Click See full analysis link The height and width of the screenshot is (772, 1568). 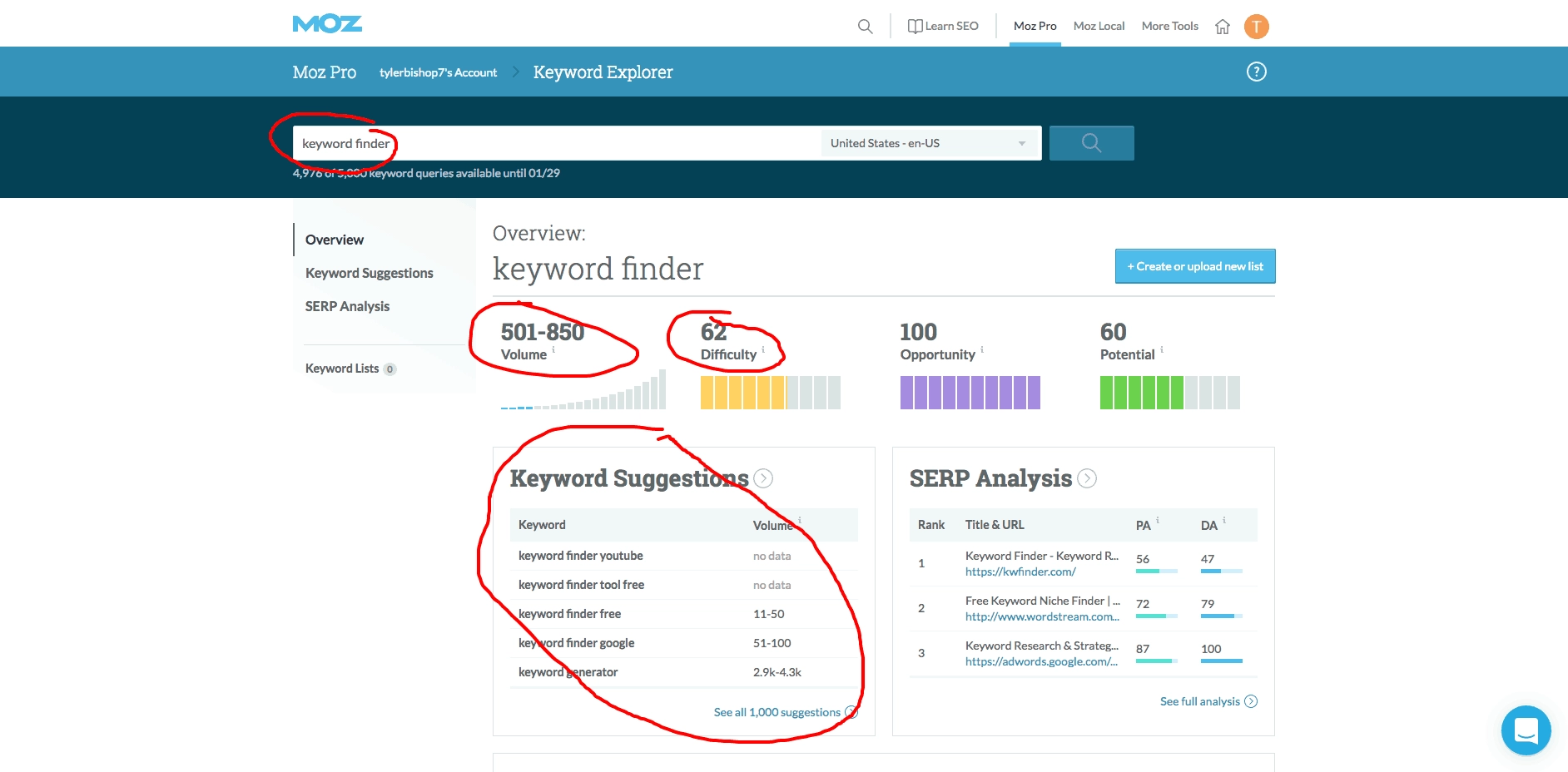1208,701
